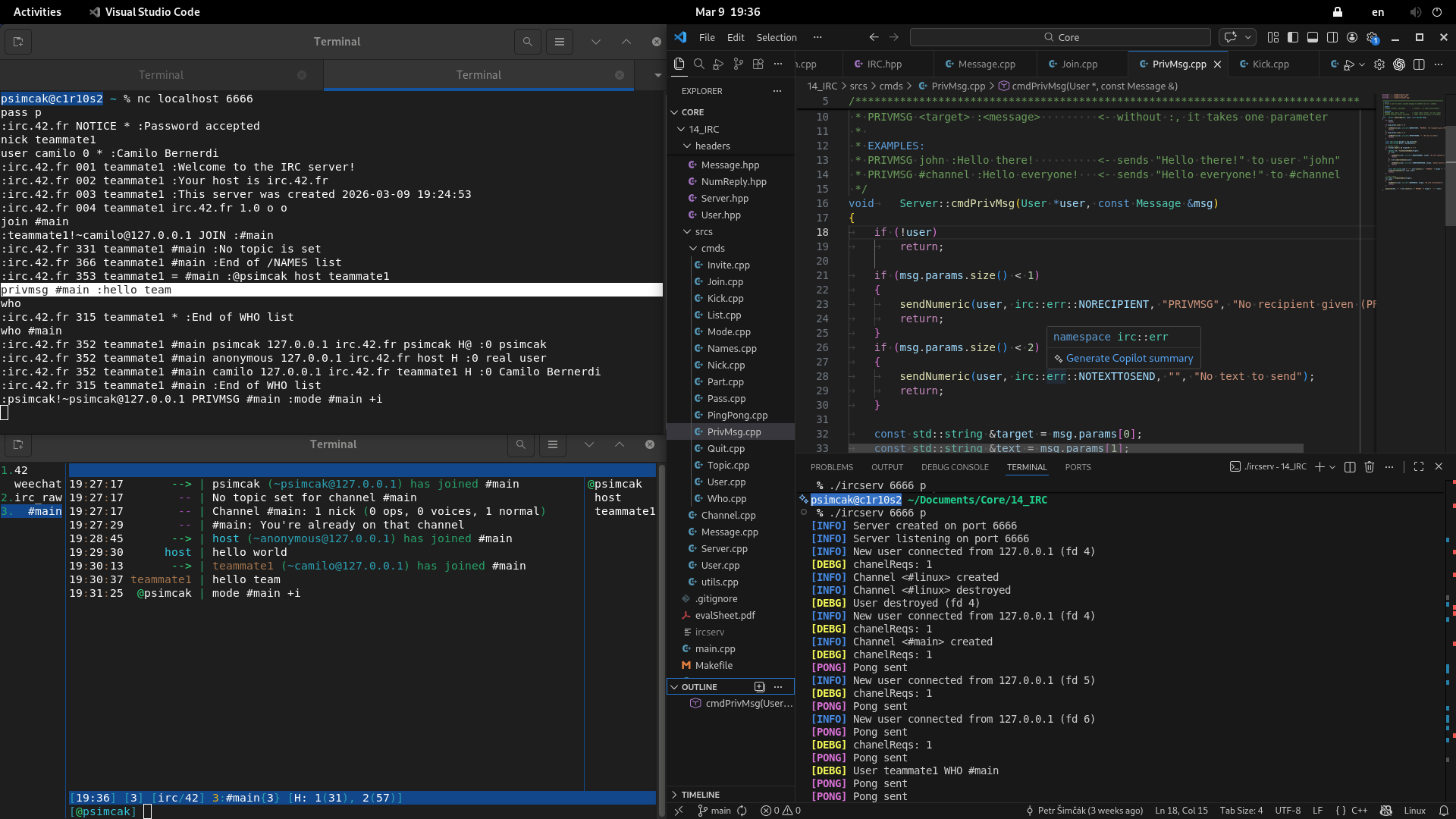Viewport: 1456px width, 819px height.
Task: Click UTF-8 encoding in status bar
Action: click(1288, 811)
